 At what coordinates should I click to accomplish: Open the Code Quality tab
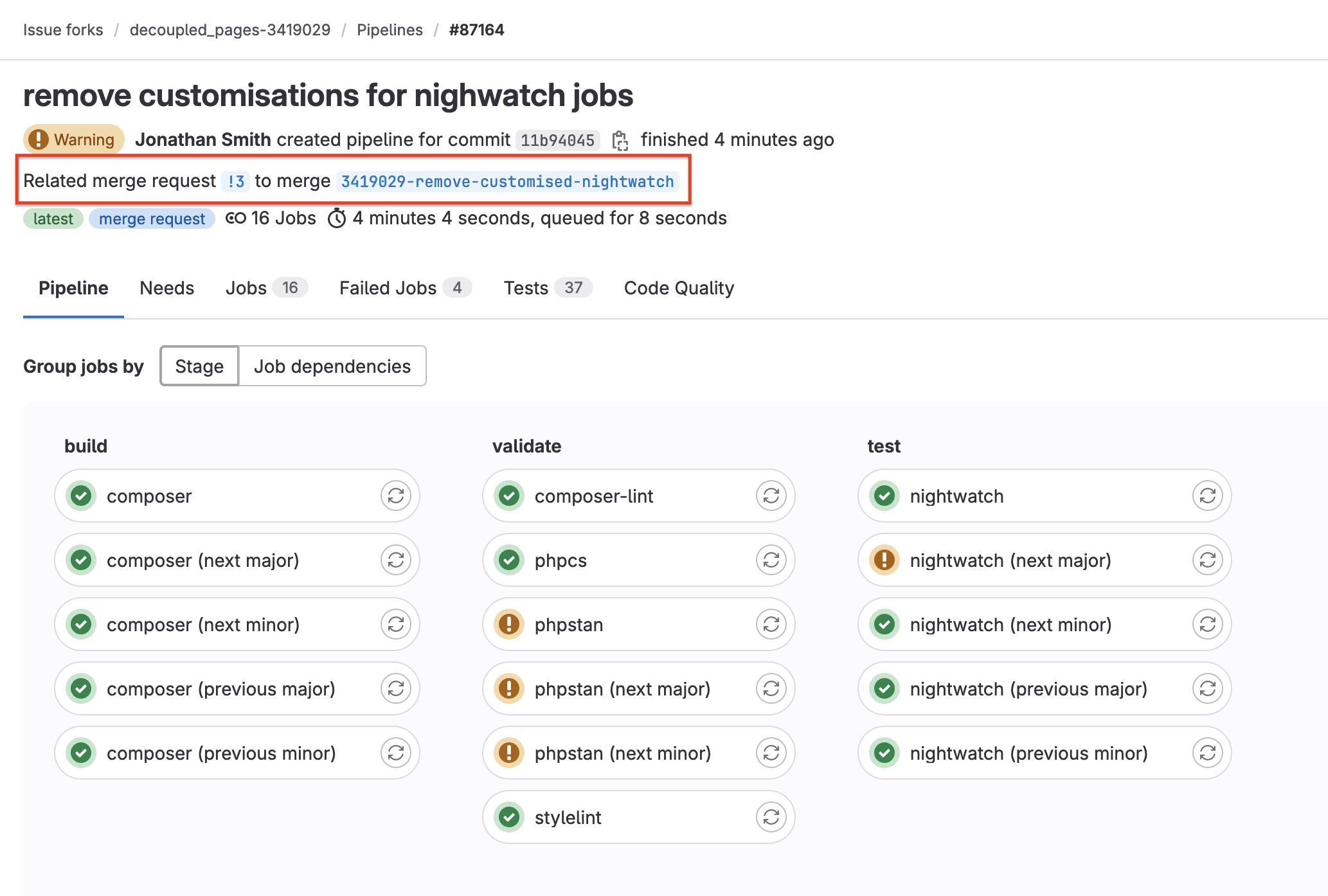coord(679,288)
